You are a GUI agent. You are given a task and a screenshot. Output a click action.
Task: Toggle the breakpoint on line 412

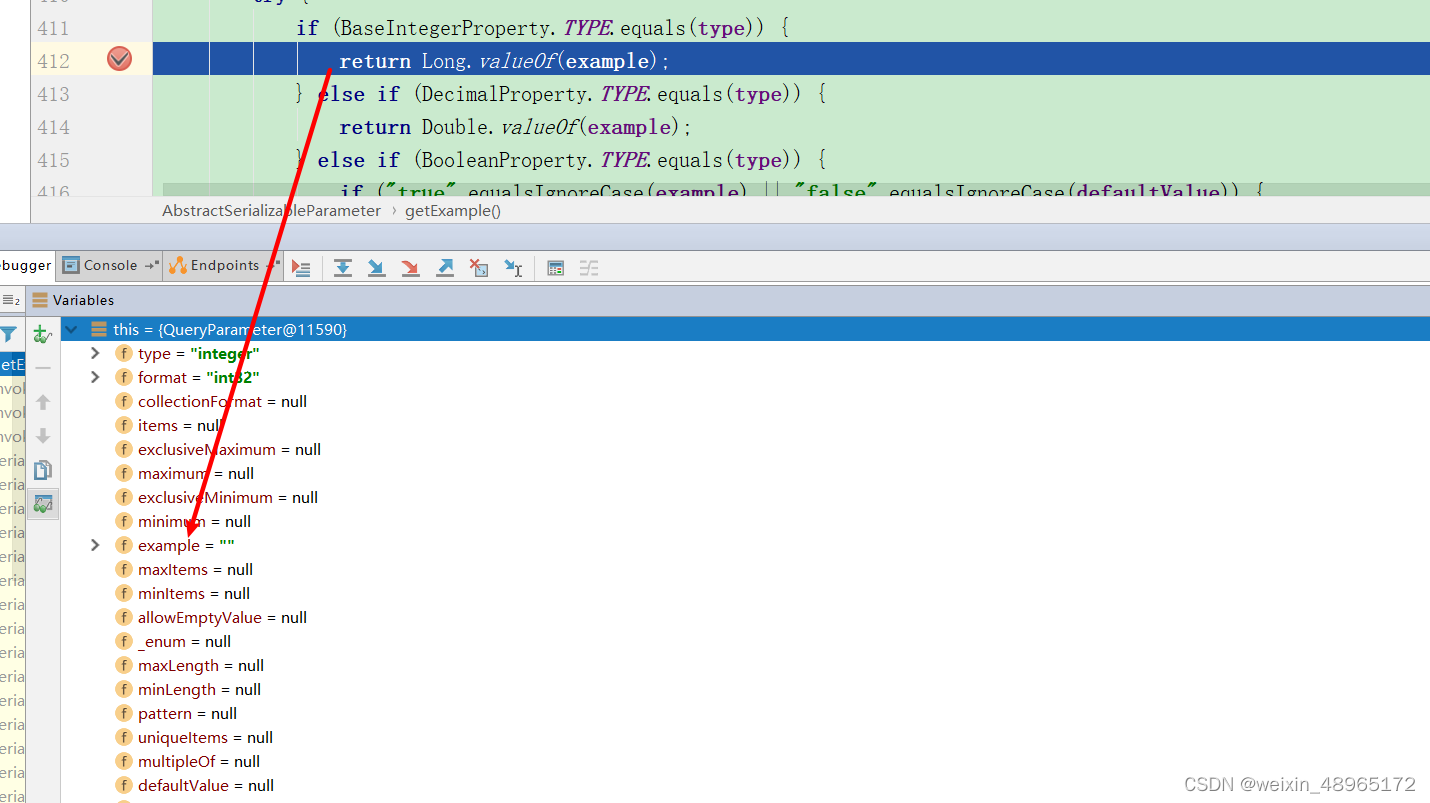click(119, 59)
